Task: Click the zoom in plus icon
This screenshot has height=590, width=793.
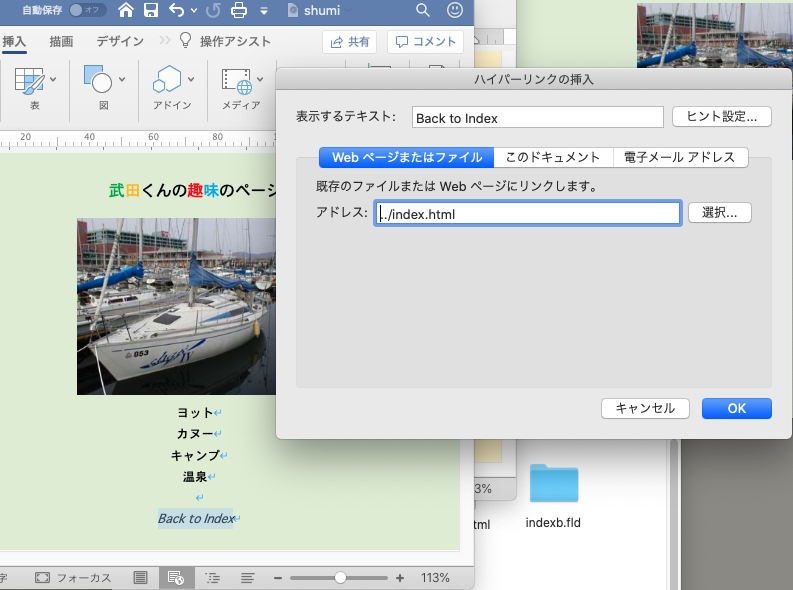Action: tap(400, 577)
